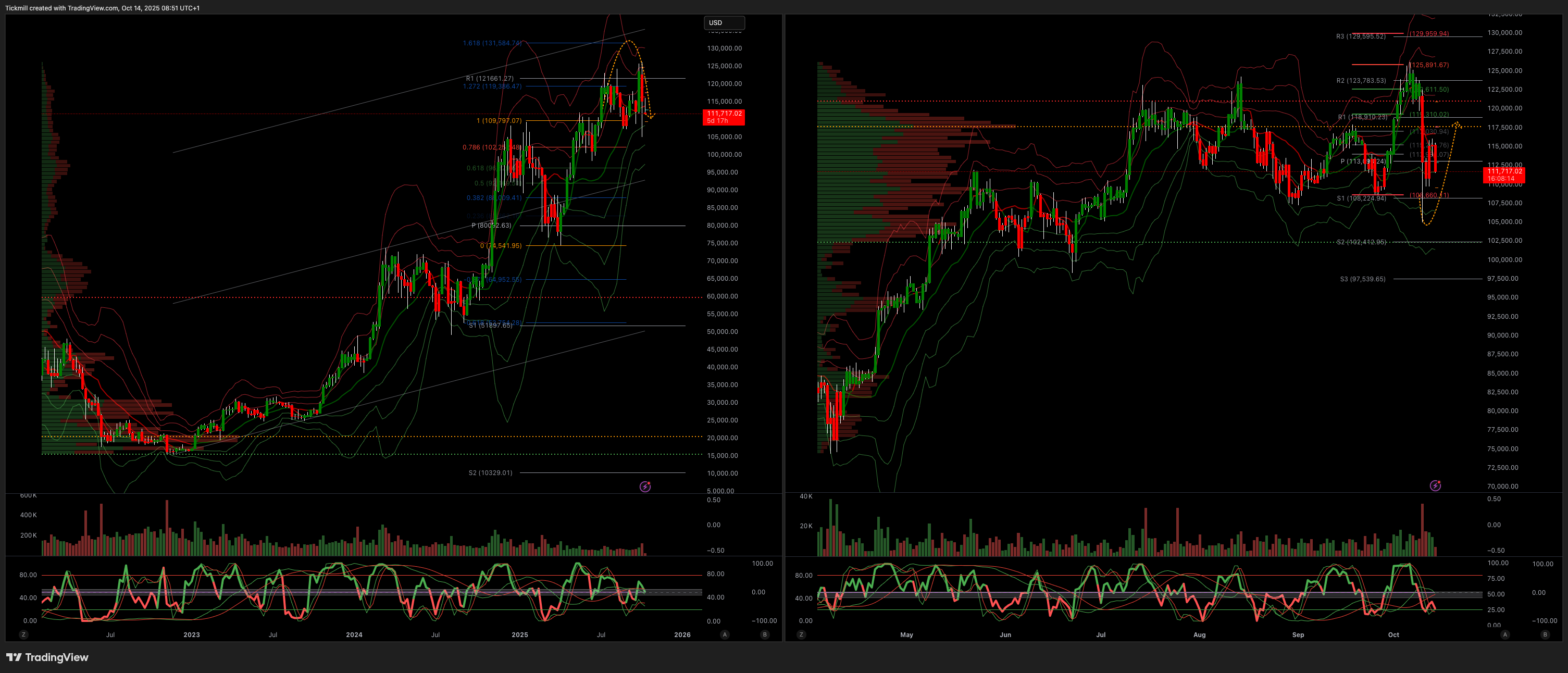This screenshot has width=1568, height=673.
Task: Click the Aug label on right time axis
Action: [x=1199, y=634]
